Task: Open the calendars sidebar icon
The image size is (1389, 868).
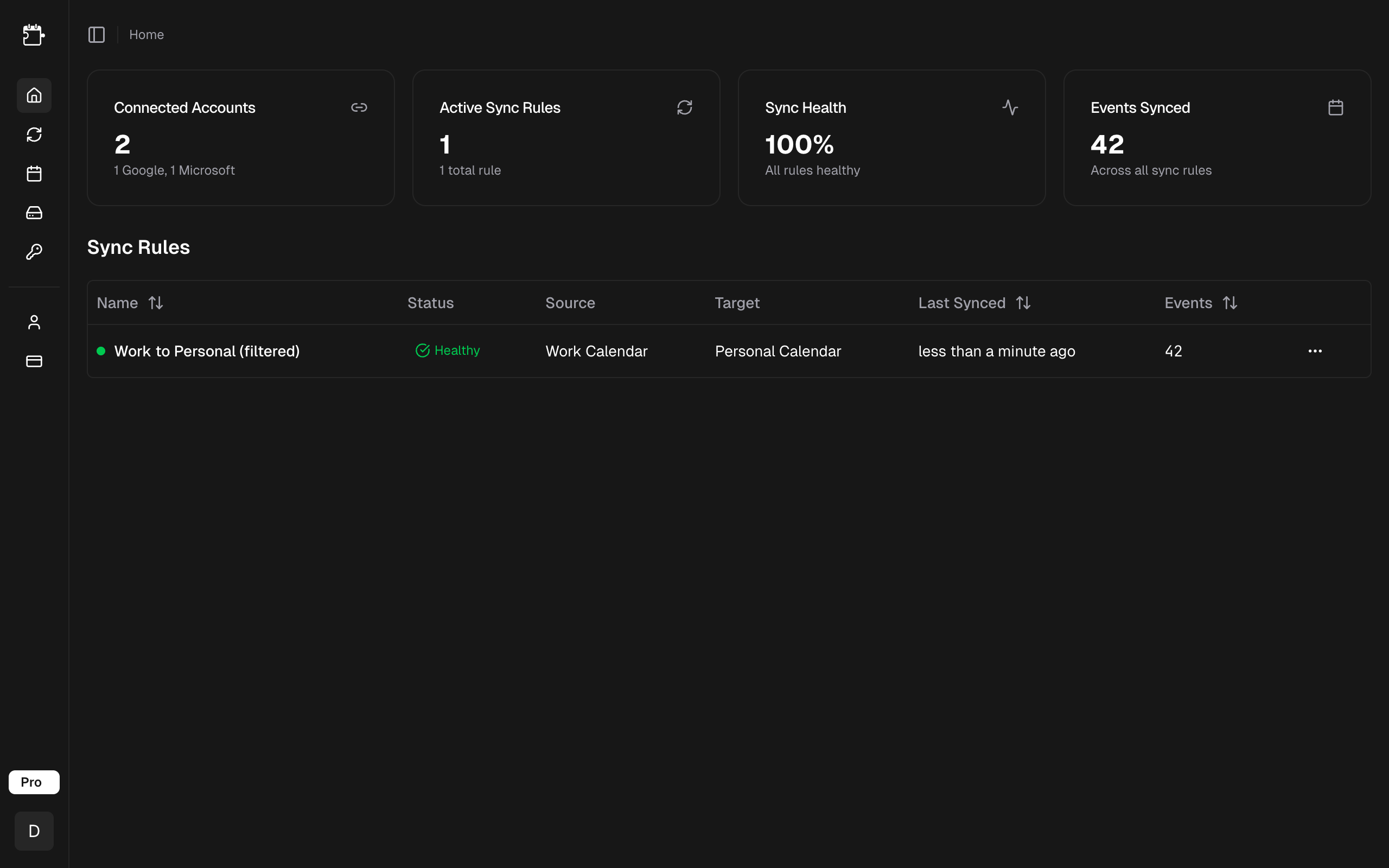Action: [x=34, y=174]
